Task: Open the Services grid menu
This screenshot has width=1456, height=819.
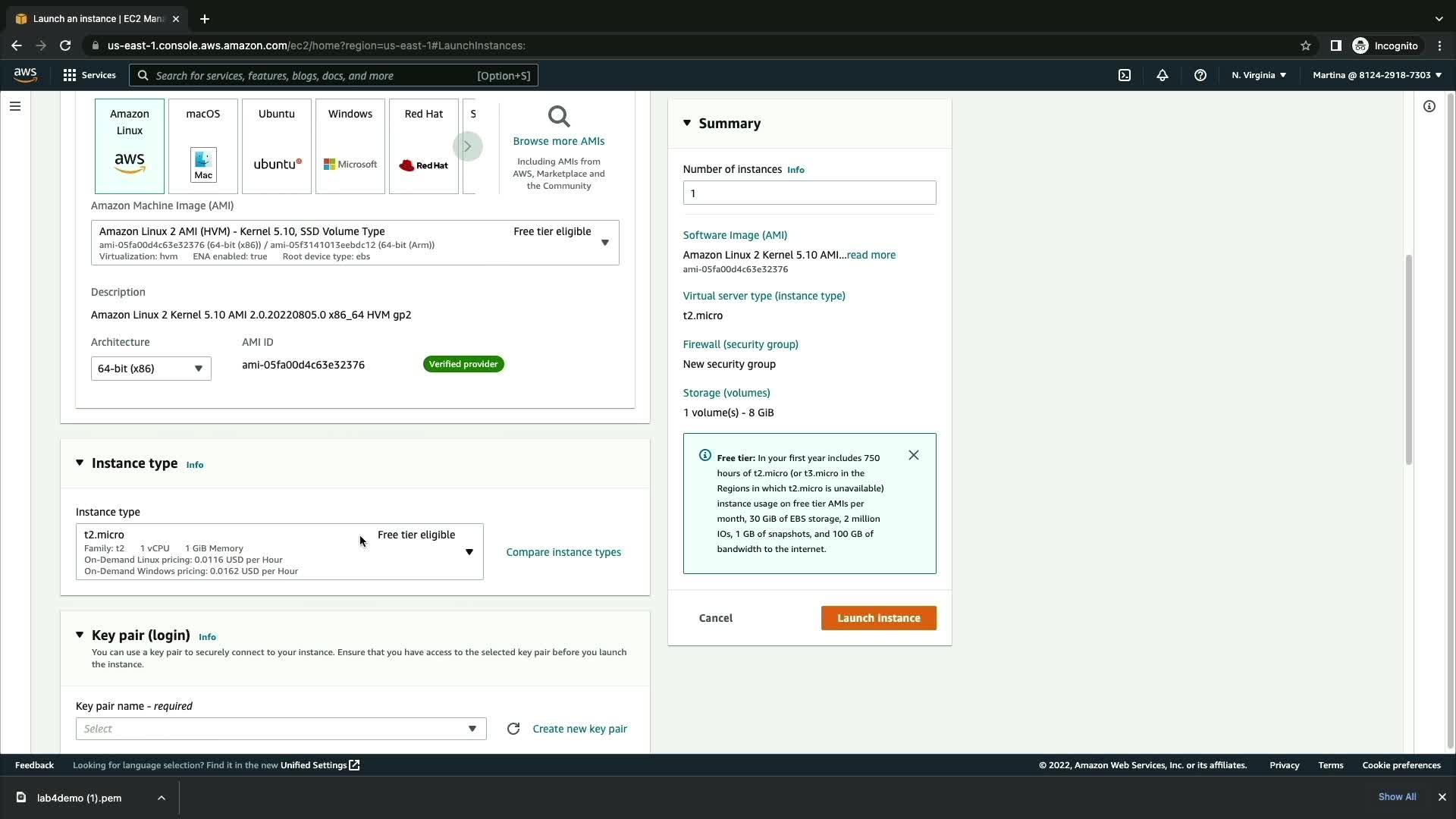Action: (x=89, y=75)
